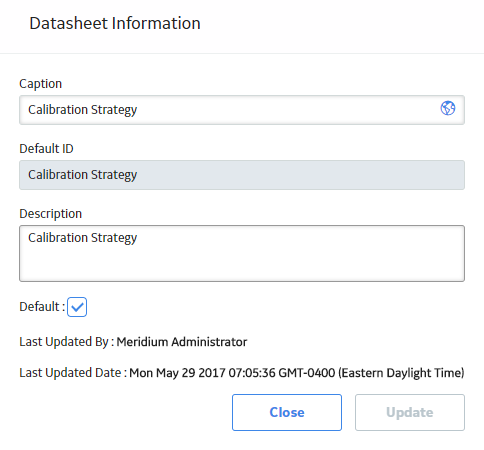Focus the Caption text field
484x450 pixels.
[242, 110]
